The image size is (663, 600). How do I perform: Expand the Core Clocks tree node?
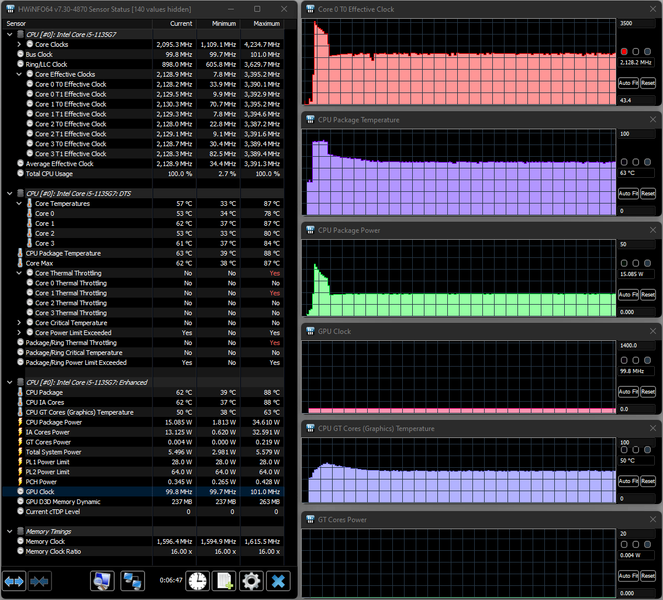(x=19, y=45)
